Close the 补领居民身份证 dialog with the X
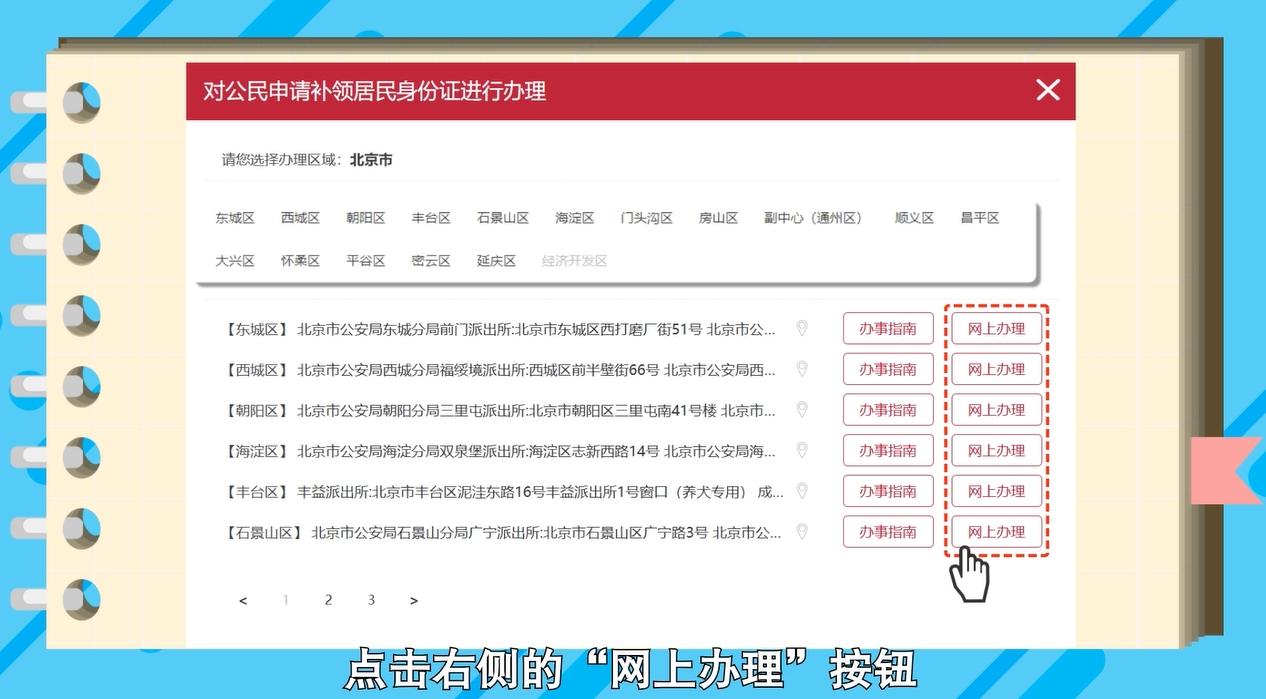The image size is (1266, 699). tap(1048, 90)
